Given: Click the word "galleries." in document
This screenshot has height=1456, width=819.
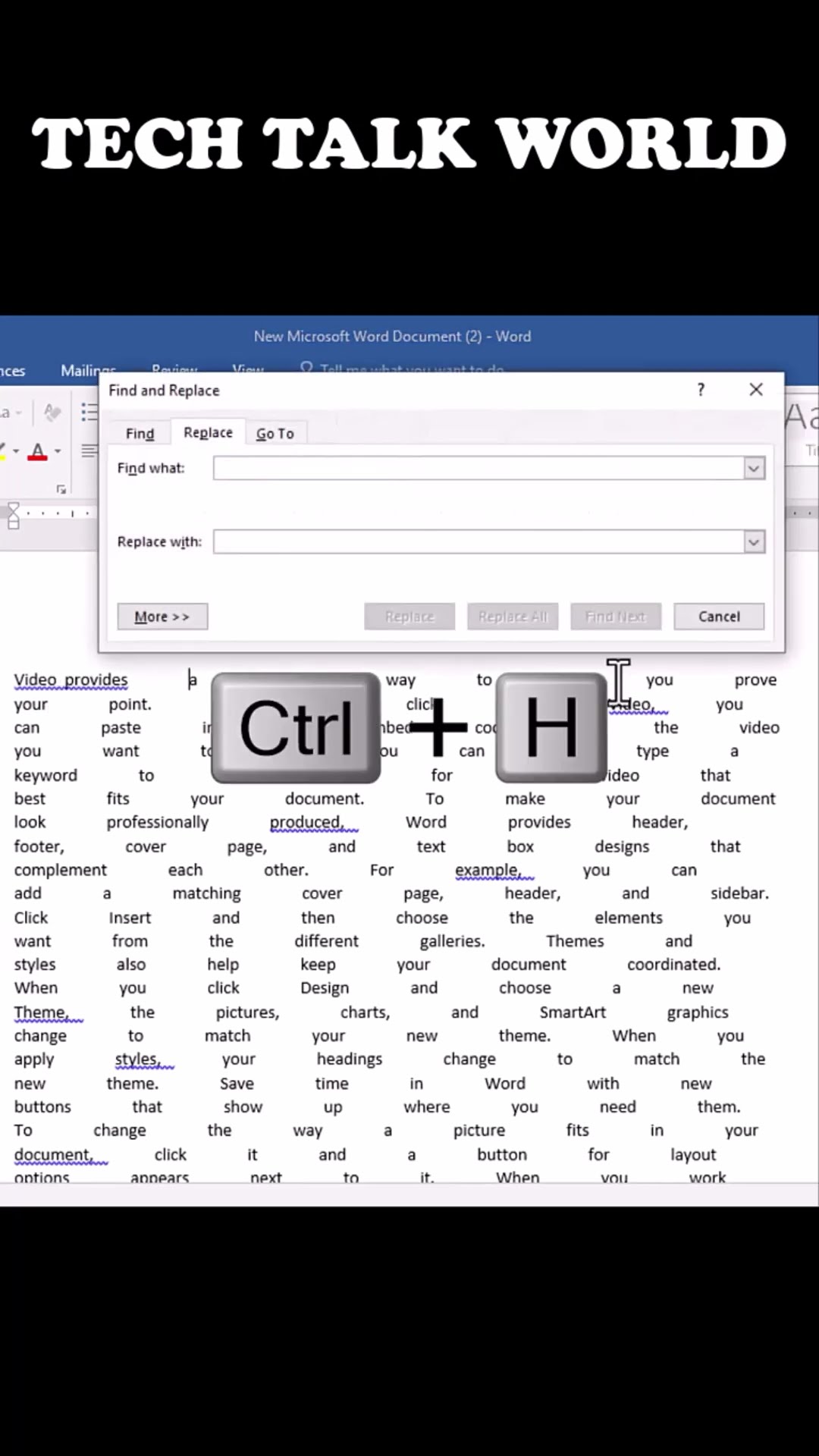Looking at the screenshot, I should (x=452, y=941).
